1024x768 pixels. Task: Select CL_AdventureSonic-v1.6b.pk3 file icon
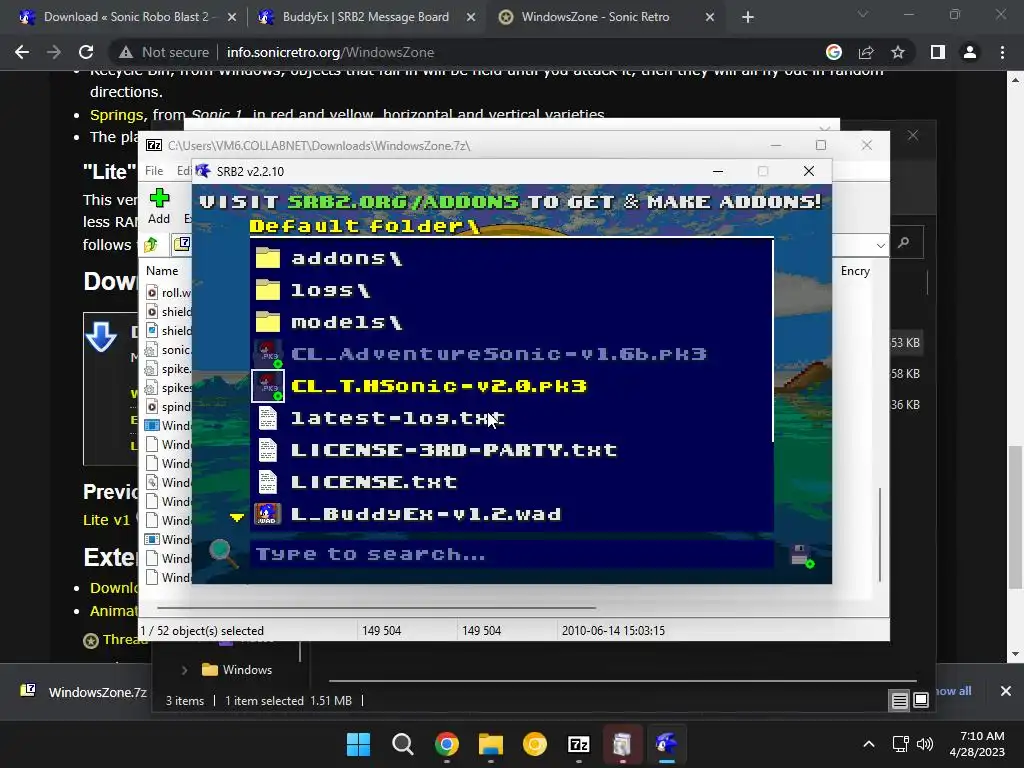pos(268,354)
